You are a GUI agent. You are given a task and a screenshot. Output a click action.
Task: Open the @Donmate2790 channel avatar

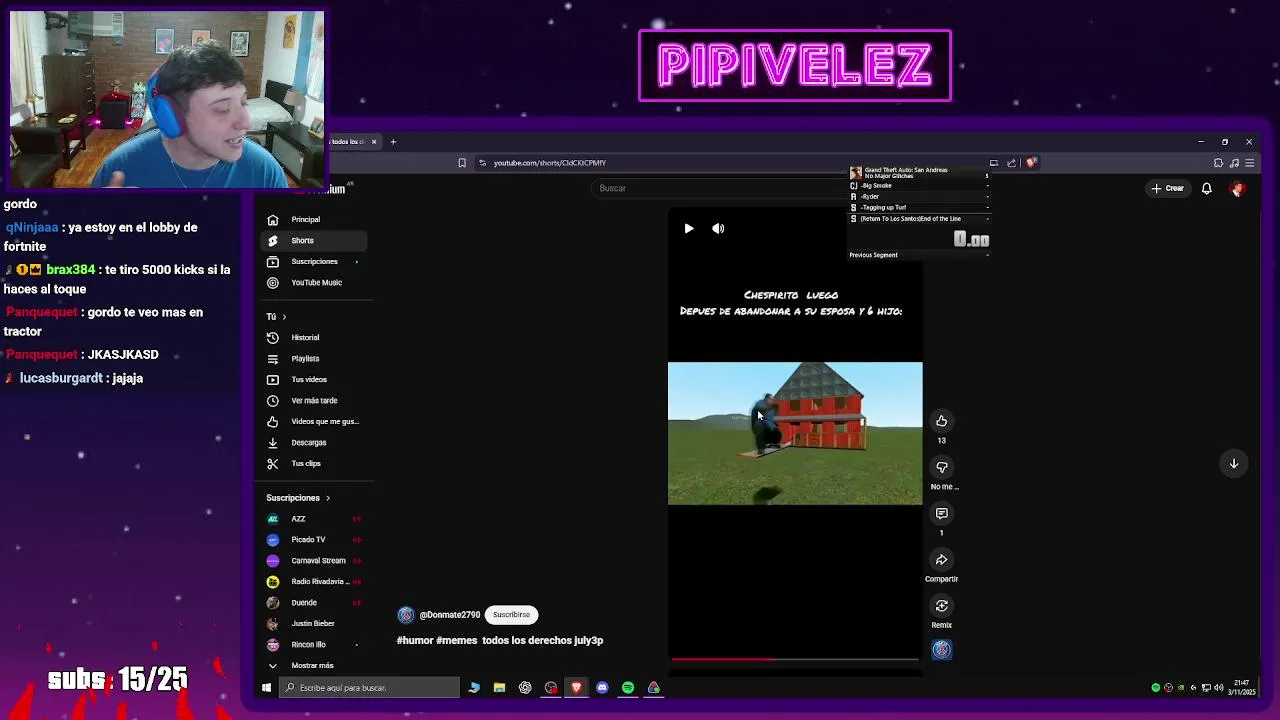click(x=406, y=615)
